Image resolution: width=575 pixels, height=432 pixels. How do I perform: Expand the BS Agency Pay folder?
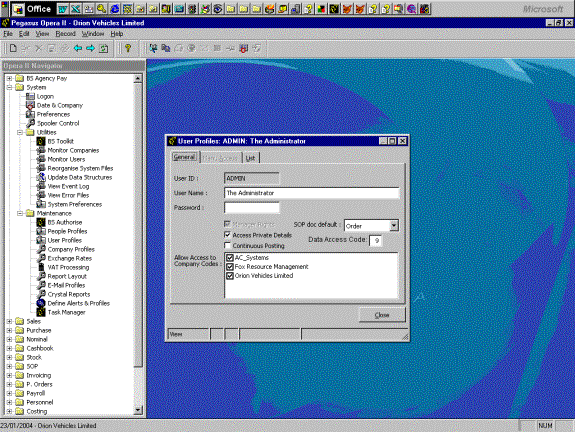[x=10, y=78]
